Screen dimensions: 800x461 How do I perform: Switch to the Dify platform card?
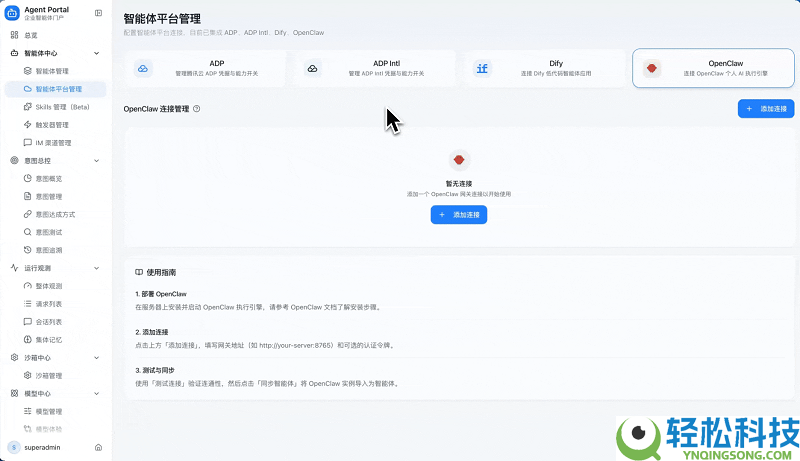(x=544, y=68)
